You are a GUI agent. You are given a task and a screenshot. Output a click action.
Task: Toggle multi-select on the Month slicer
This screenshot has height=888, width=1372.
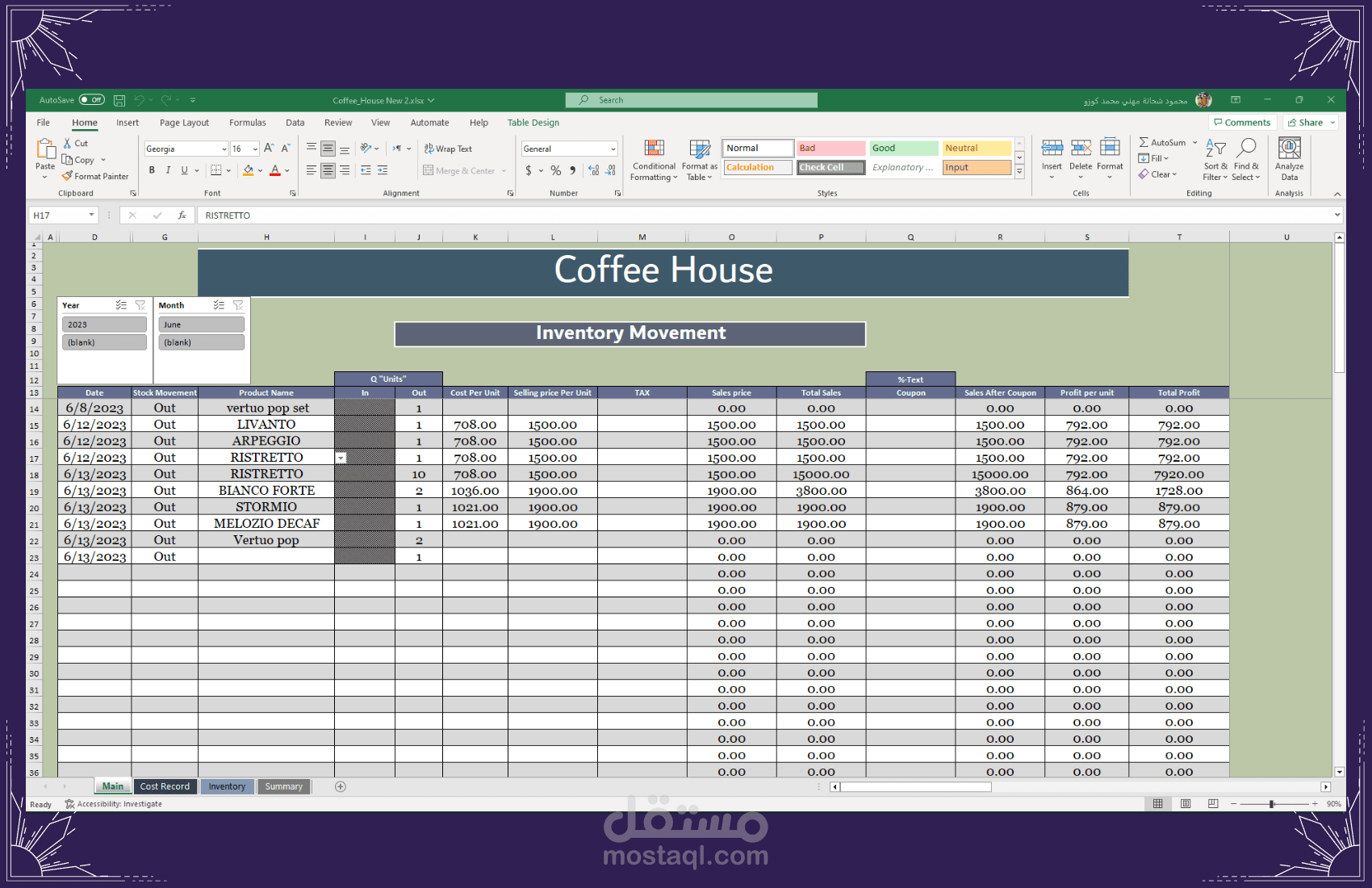pos(219,305)
